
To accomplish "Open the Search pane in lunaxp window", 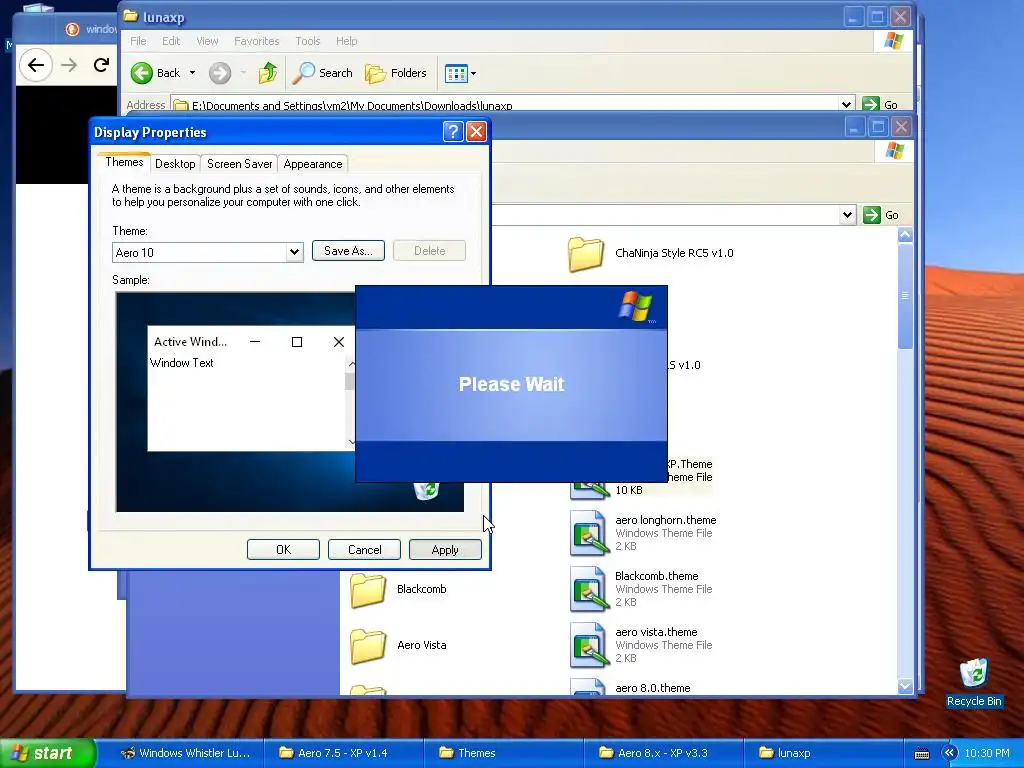I will pyautogui.click(x=323, y=73).
